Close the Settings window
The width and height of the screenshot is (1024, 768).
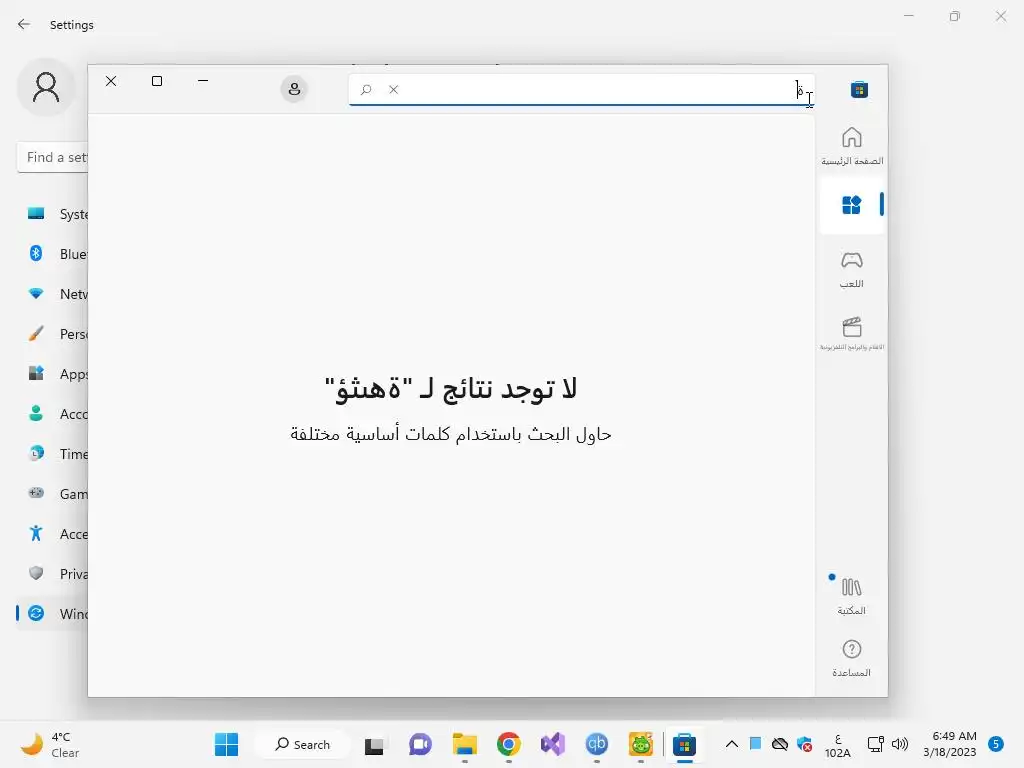pyautogui.click(x=1000, y=16)
